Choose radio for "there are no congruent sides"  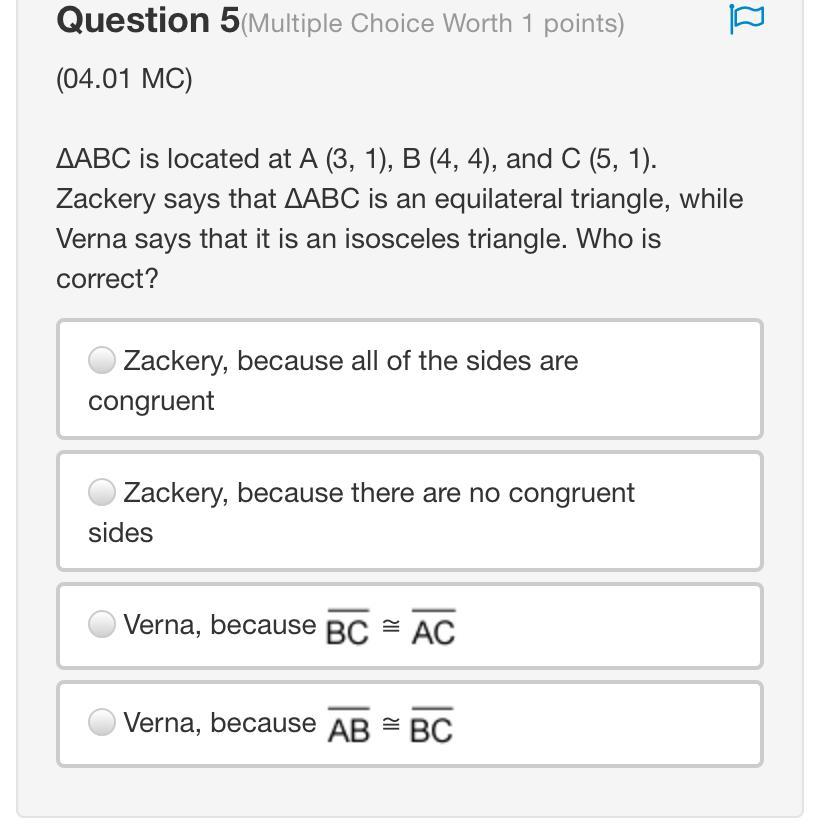point(101,492)
